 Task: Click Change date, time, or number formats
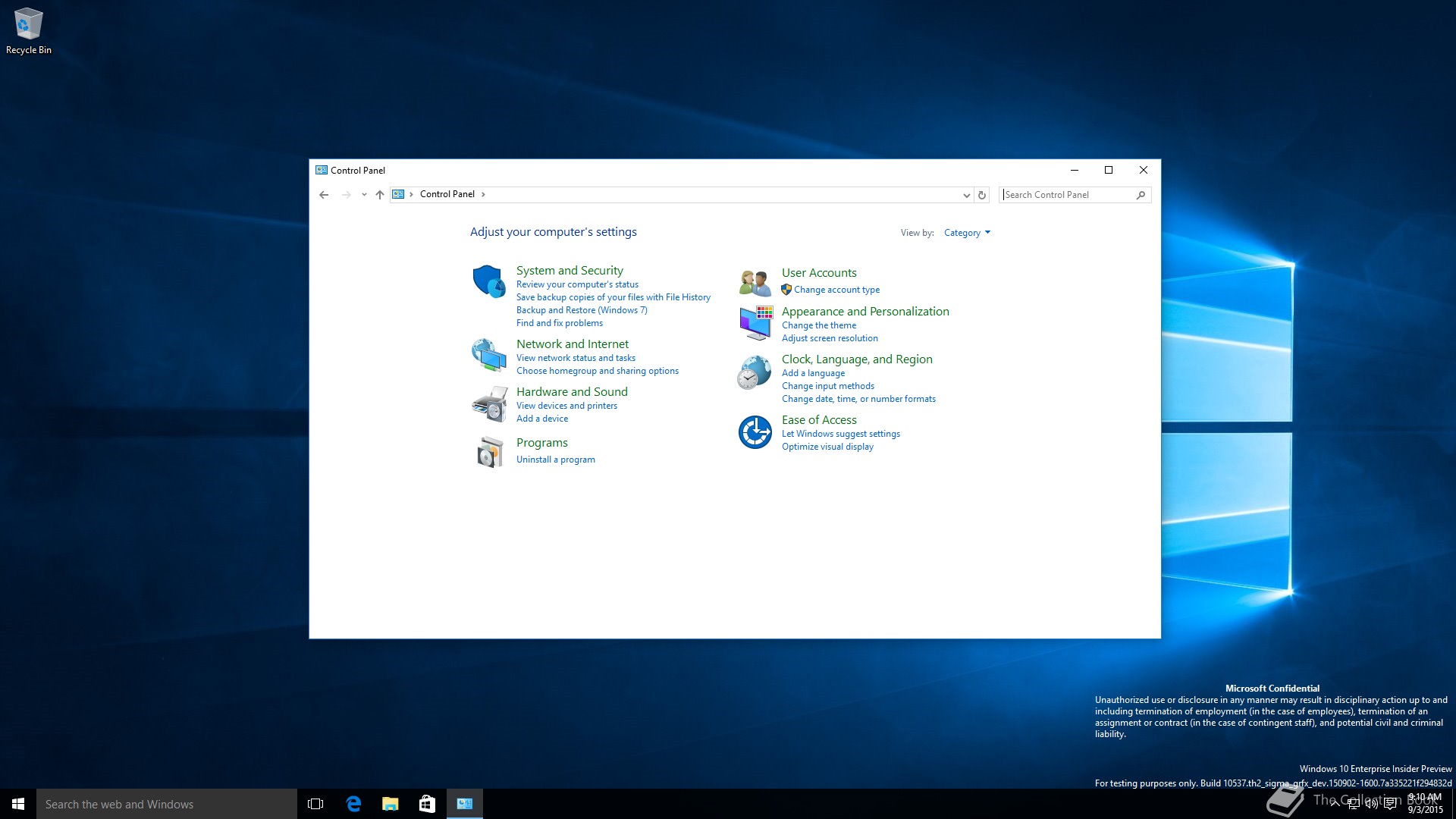pyautogui.click(x=858, y=399)
